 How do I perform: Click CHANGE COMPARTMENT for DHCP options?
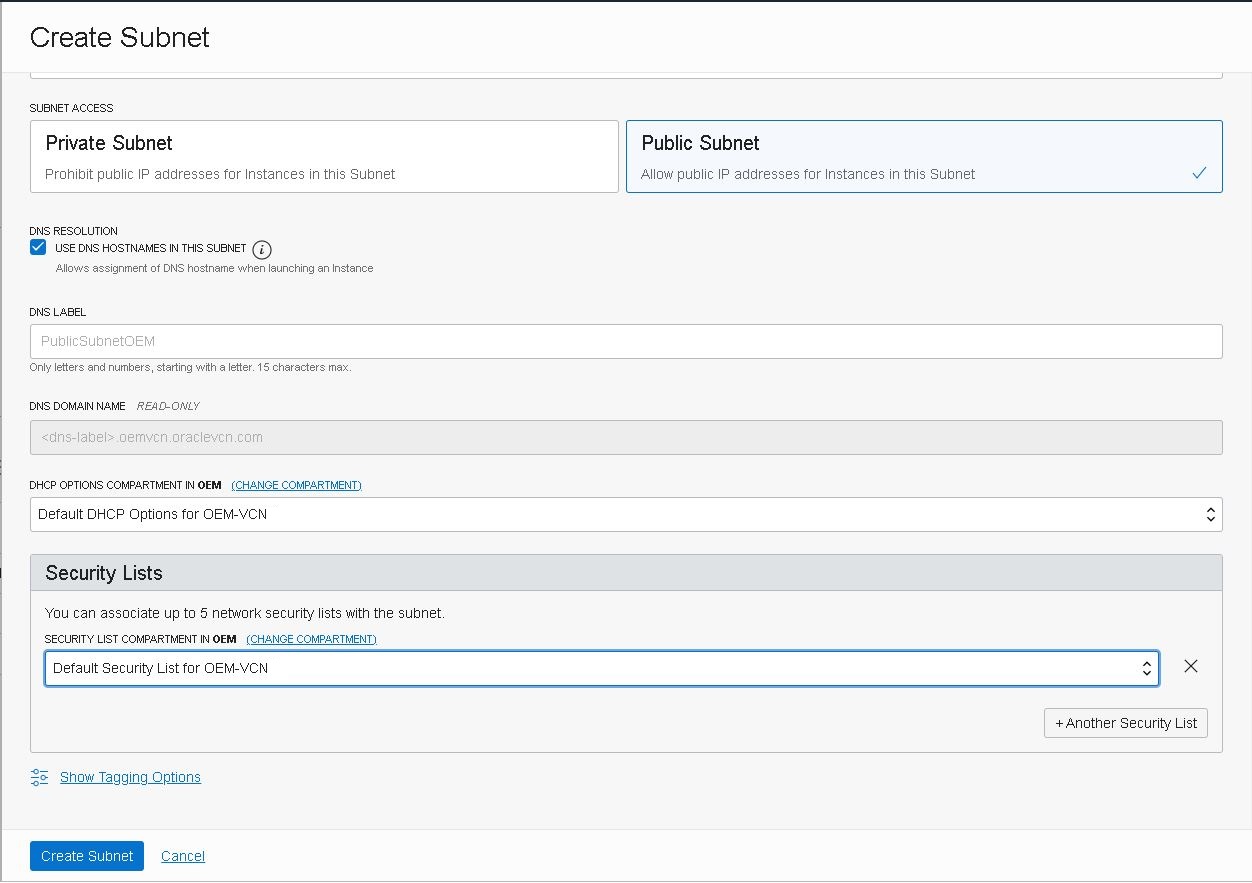(296, 485)
